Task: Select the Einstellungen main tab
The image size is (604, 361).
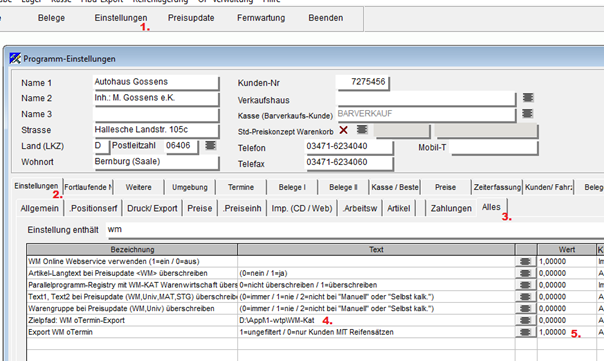Action: point(36,186)
